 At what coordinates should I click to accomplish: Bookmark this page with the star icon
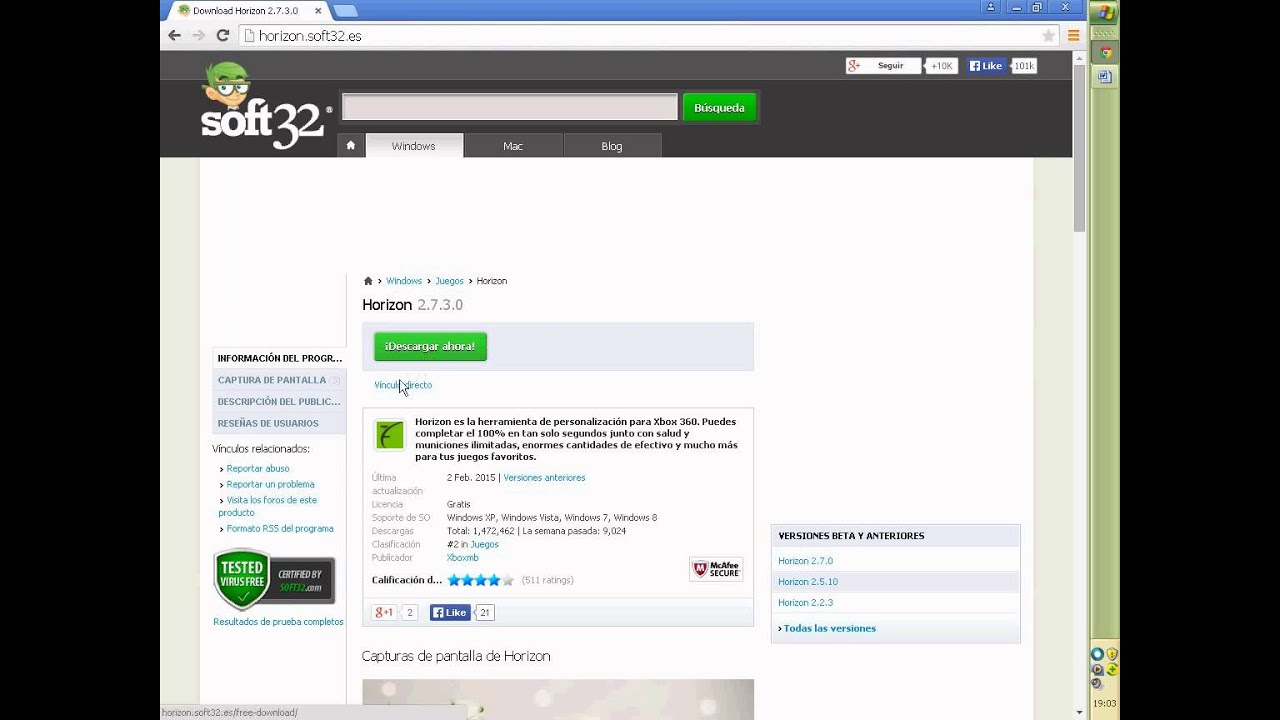[1049, 35]
